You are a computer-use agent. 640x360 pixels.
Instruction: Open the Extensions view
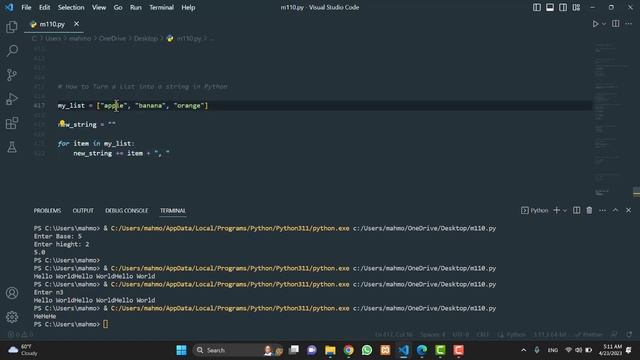click(12, 123)
